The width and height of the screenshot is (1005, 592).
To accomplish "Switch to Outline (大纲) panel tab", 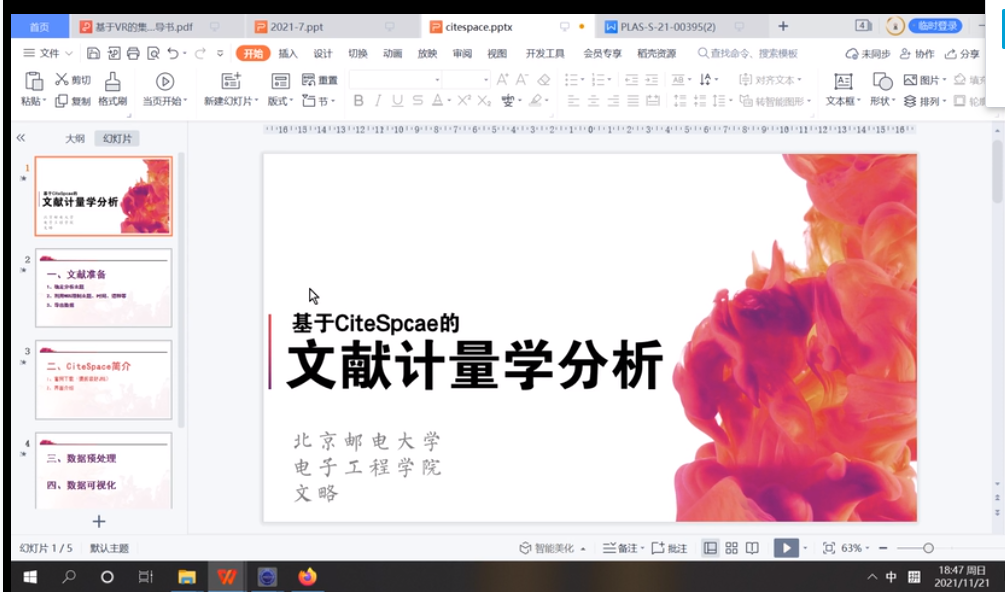I will (75, 138).
